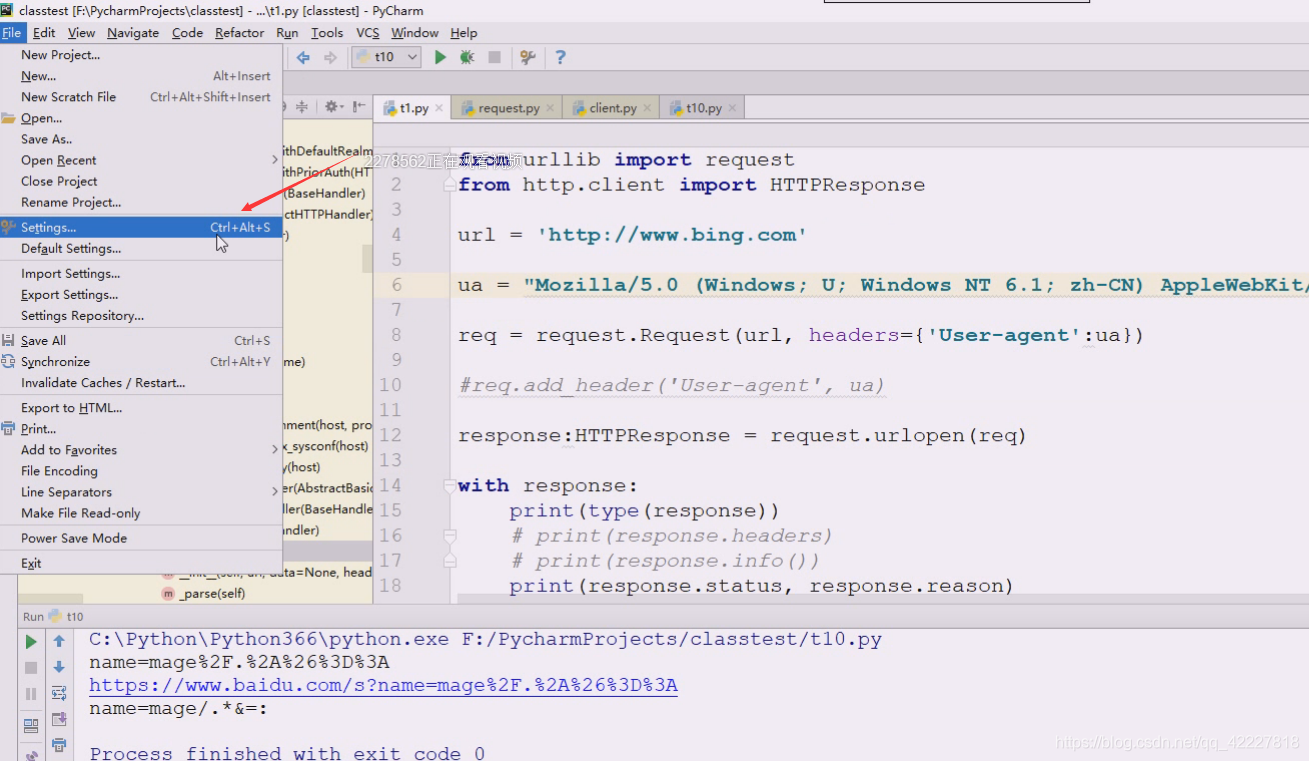Move up the stack trace arrow
This screenshot has height=761, width=1309.
click(59, 642)
